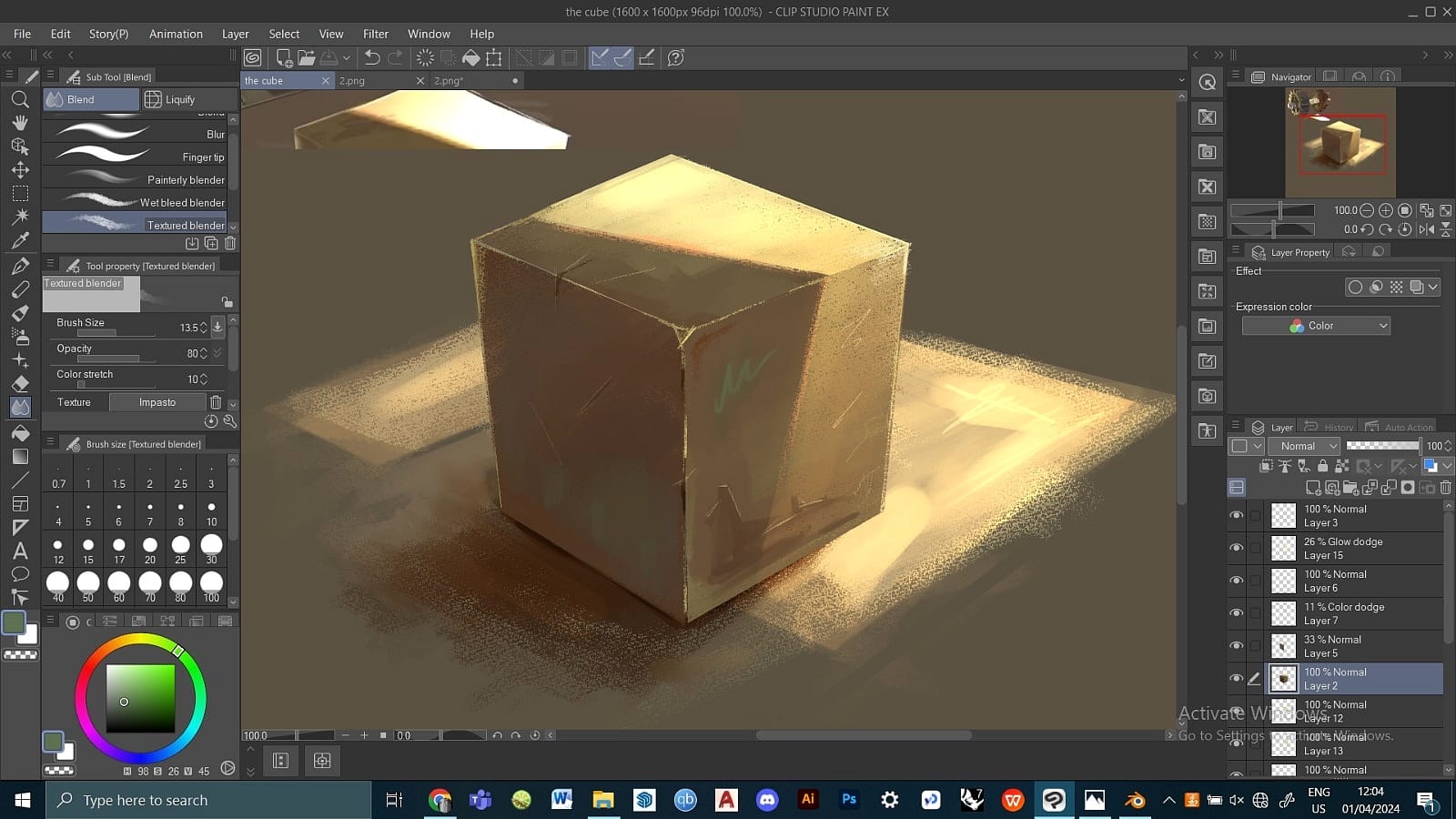
Task: Open Expression color dropdown
Action: point(1316,326)
